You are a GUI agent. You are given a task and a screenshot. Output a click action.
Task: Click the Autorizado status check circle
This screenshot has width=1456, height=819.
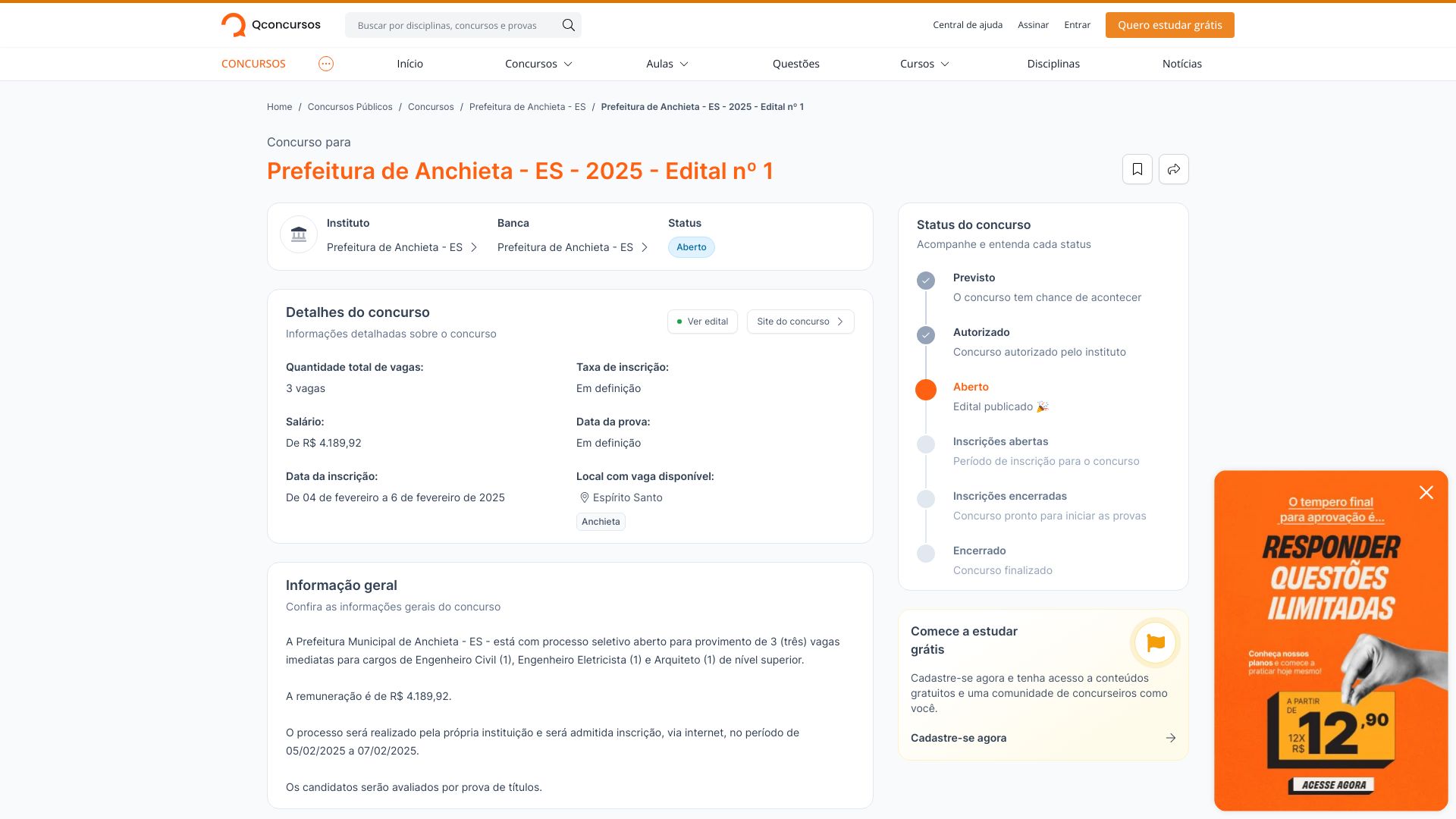coord(926,335)
